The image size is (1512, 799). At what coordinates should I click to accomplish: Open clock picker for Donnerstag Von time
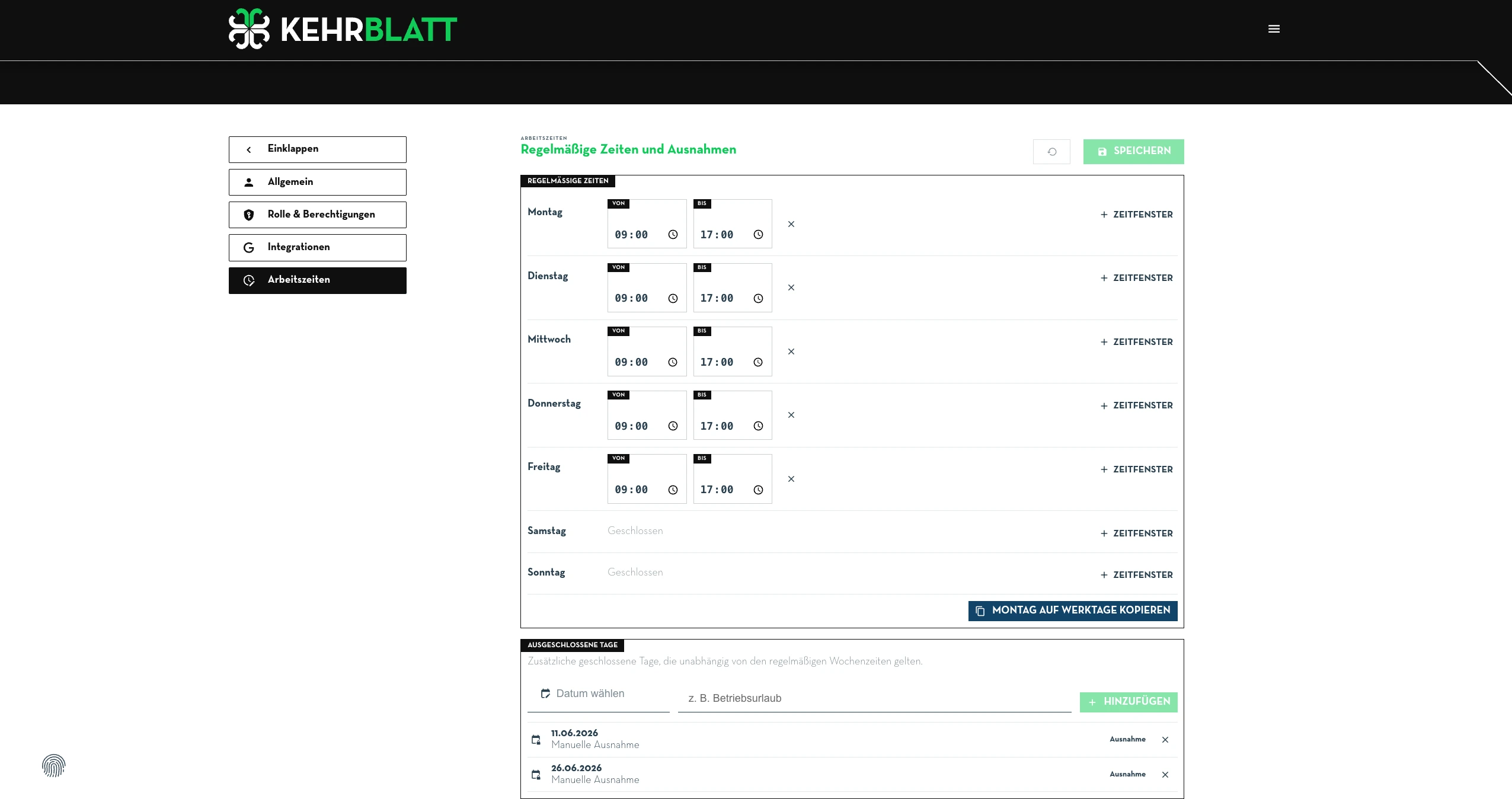click(x=673, y=426)
